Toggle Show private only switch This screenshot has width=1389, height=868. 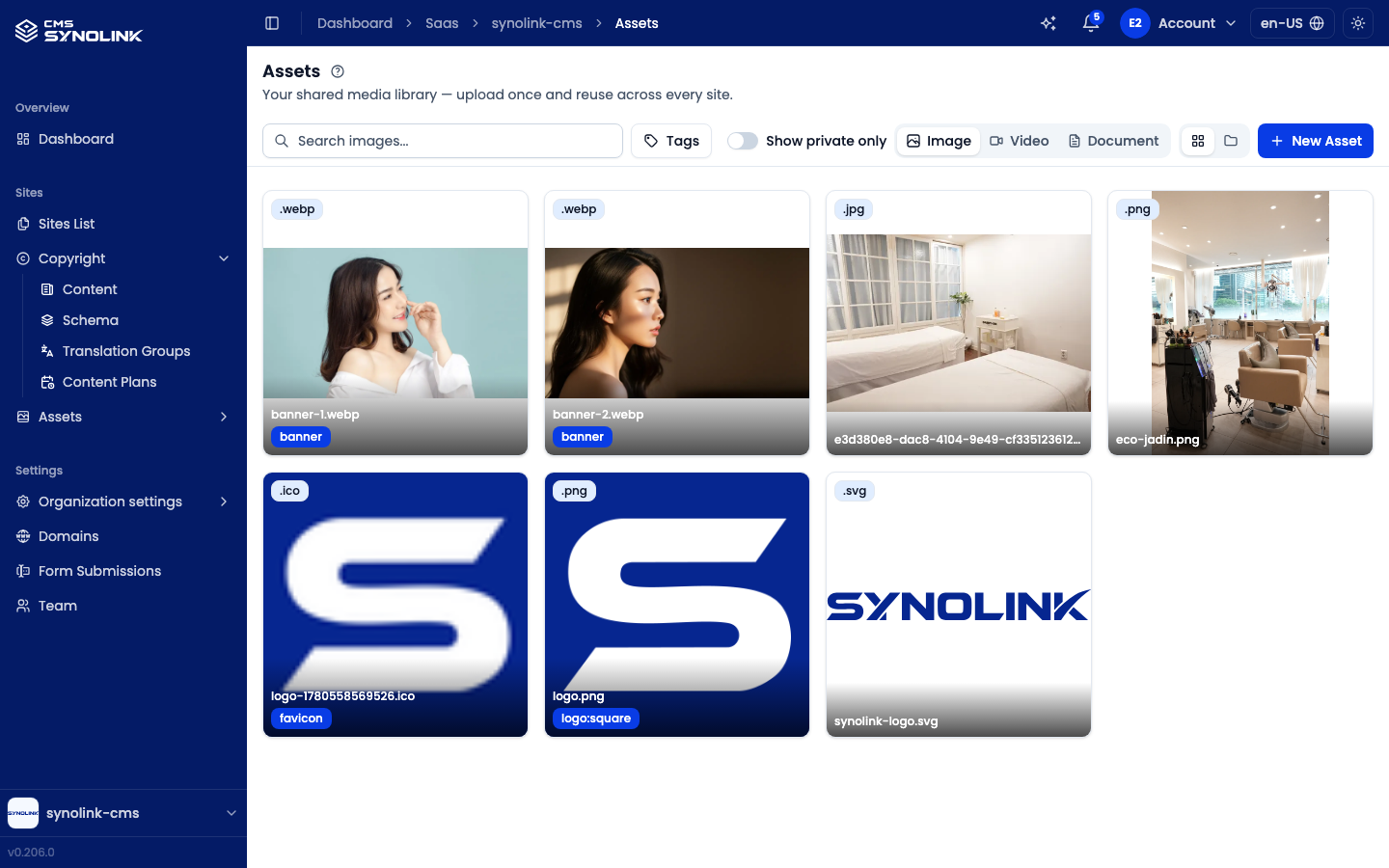tap(743, 141)
